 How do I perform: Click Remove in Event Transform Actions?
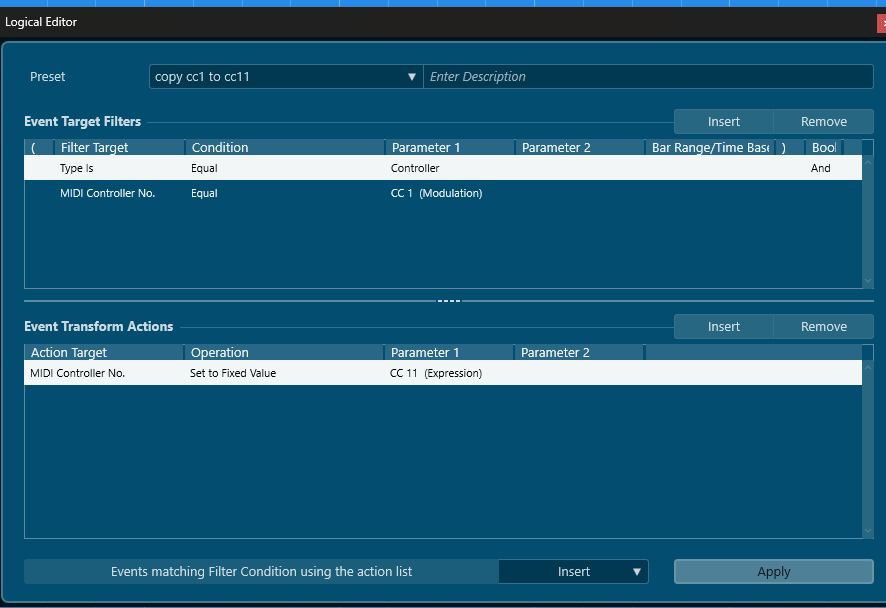823,327
